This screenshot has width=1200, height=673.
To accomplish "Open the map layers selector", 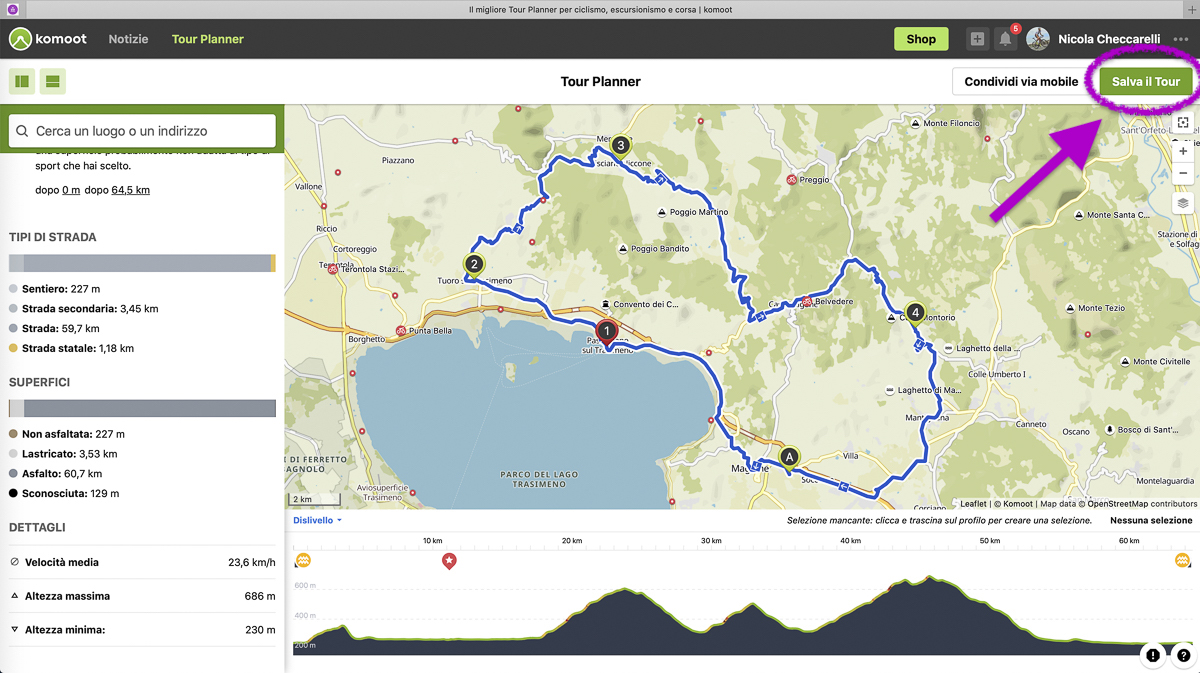I will click(x=1183, y=203).
